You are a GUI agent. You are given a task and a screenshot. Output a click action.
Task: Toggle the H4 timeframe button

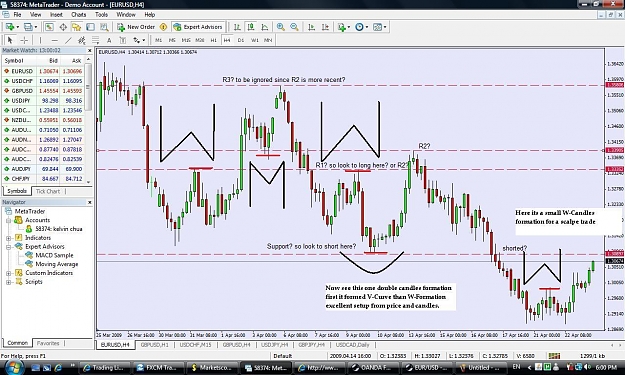tap(227, 40)
